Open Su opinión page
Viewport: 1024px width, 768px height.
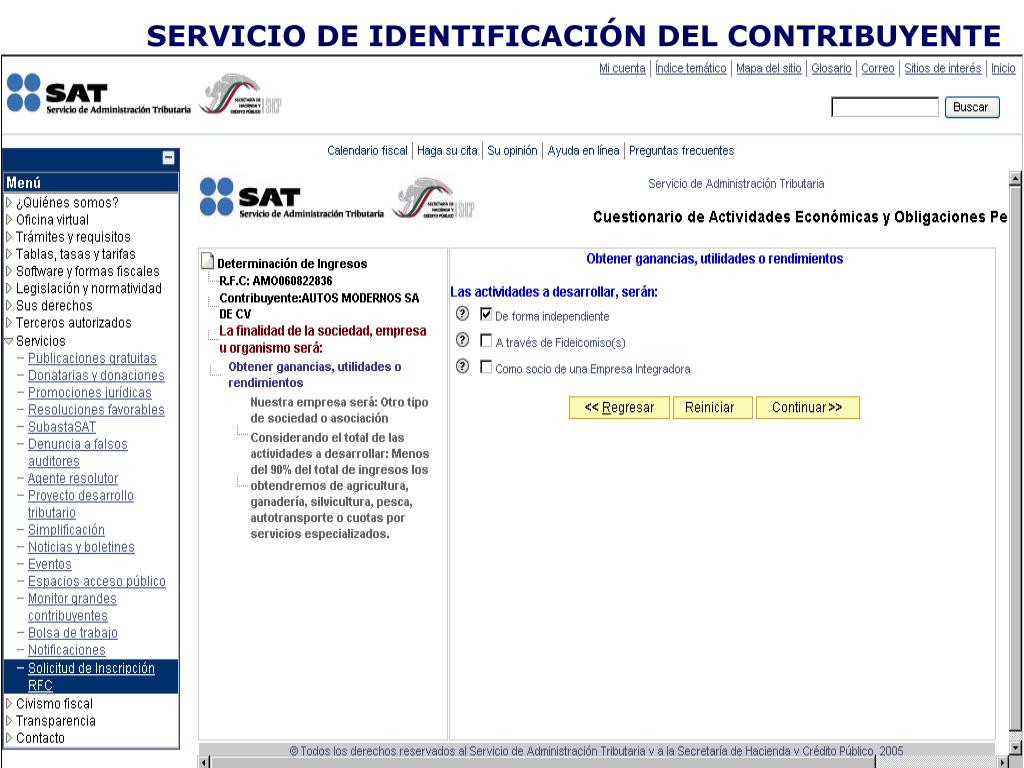pos(512,151)
